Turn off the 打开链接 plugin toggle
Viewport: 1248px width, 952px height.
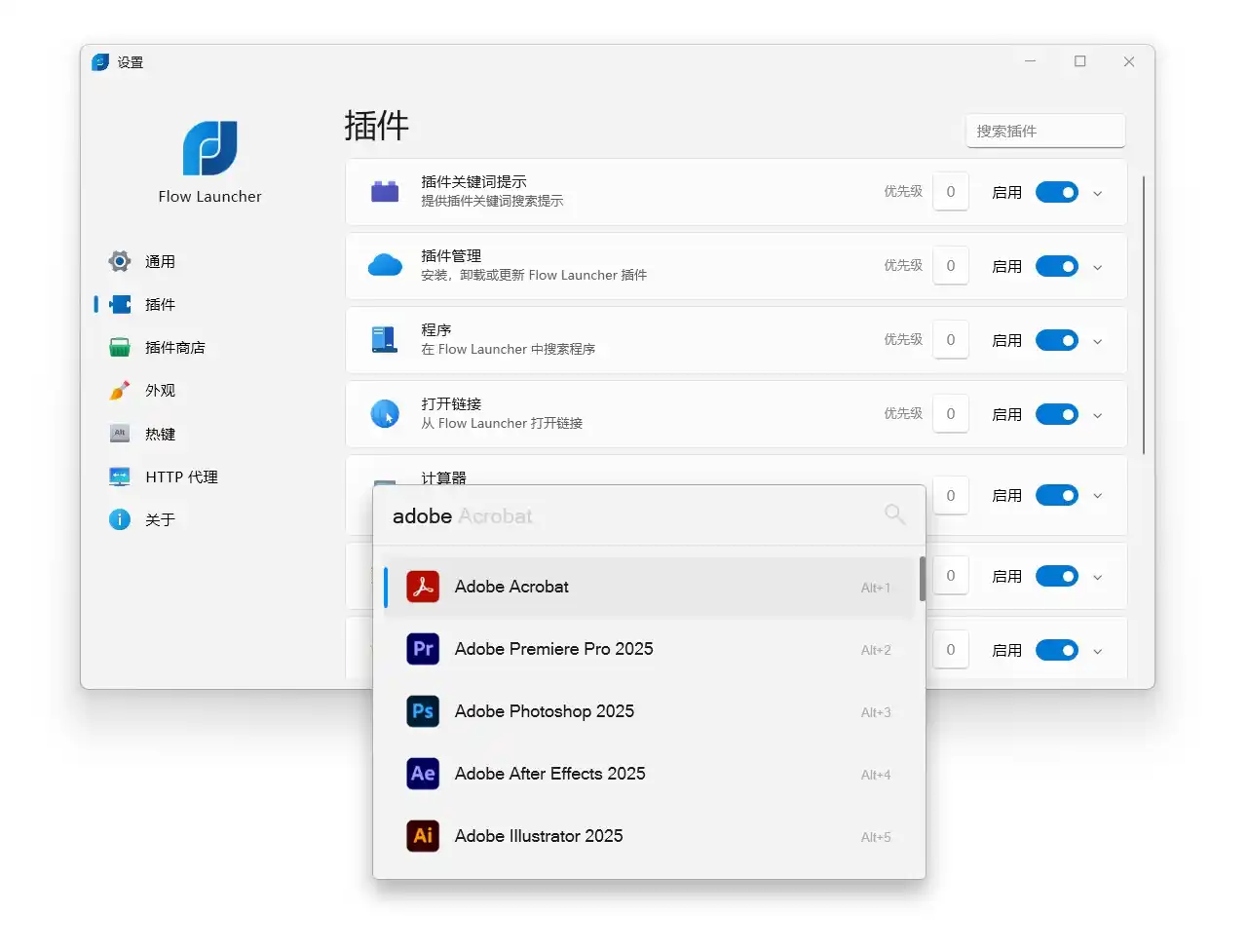[x=1057, y=414]
